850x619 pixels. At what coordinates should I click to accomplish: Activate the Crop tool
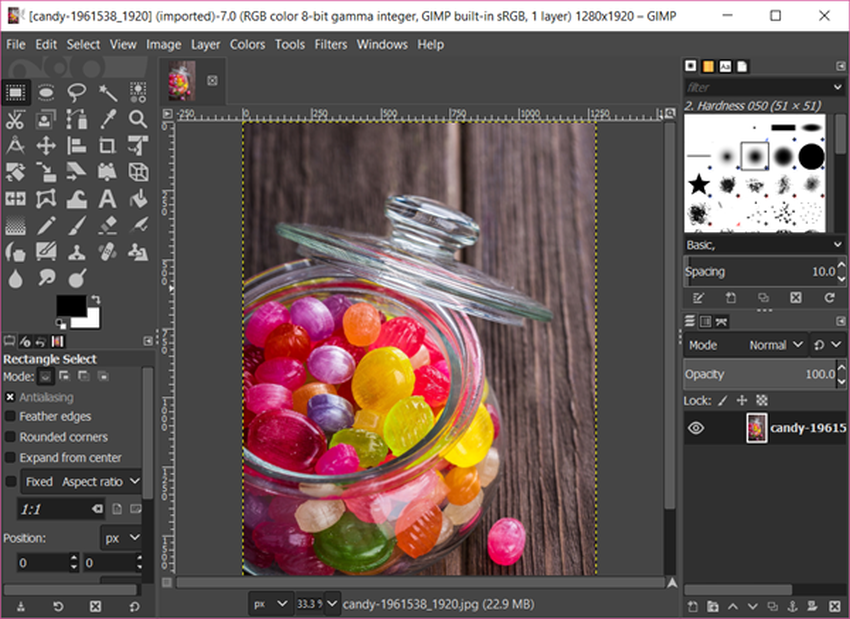pos(107,146)
